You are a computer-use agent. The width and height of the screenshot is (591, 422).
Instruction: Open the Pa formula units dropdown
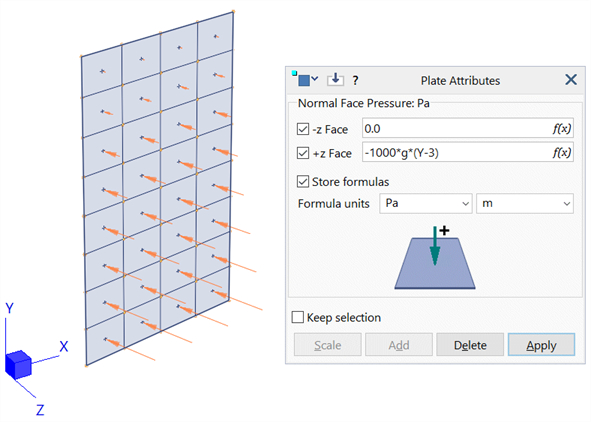(426, 203)
